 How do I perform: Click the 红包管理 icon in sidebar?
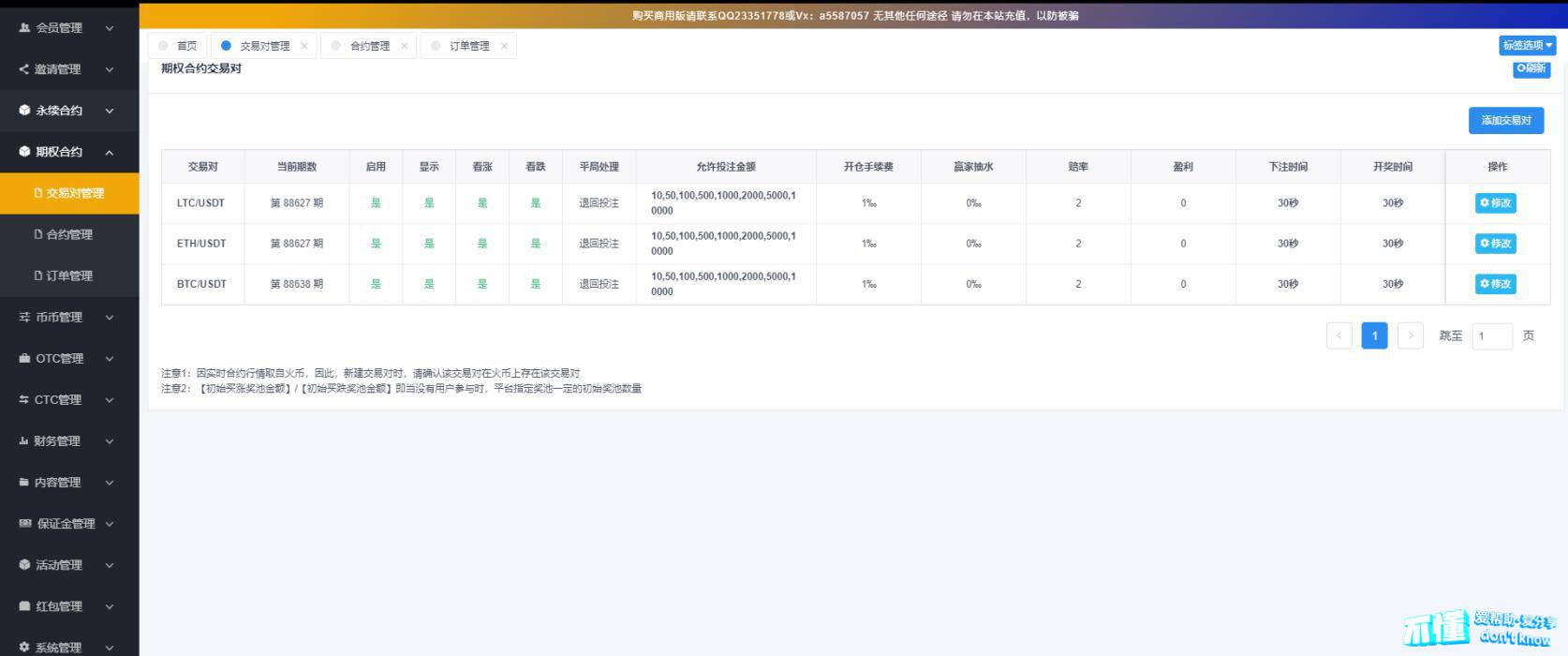24,606
